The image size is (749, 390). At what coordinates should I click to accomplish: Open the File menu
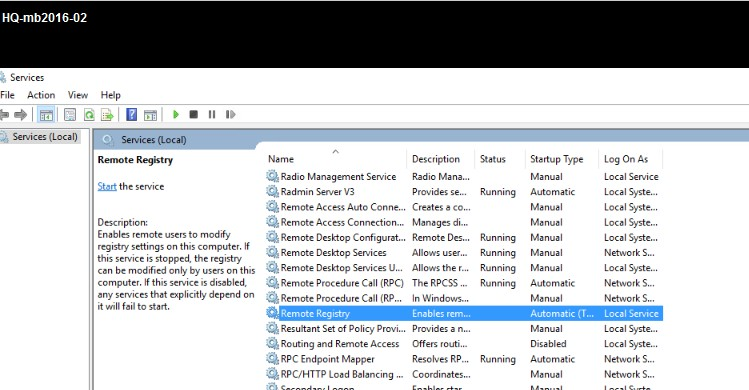click(7, 95)
